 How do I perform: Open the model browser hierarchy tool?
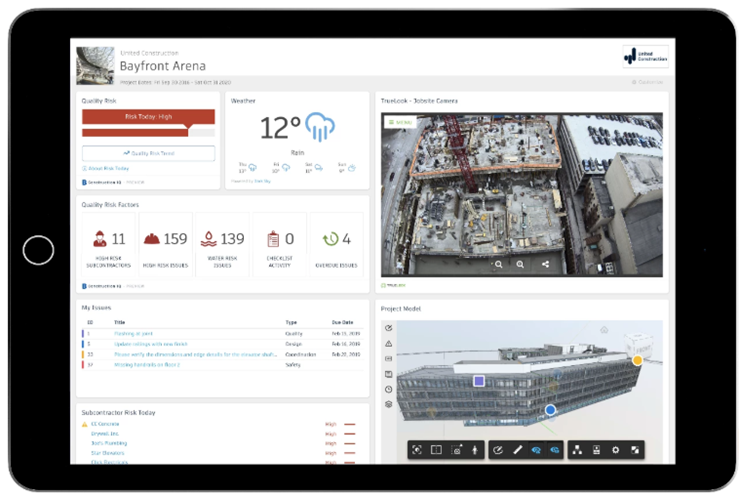pyautogui.click(x=577, y=450)
